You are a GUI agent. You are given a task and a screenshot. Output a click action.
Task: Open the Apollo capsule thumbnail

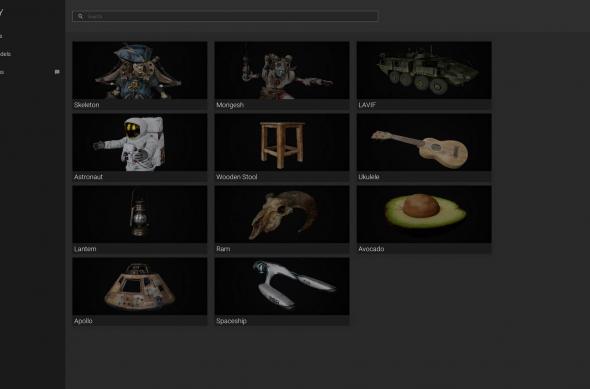(x=140, y=286)
